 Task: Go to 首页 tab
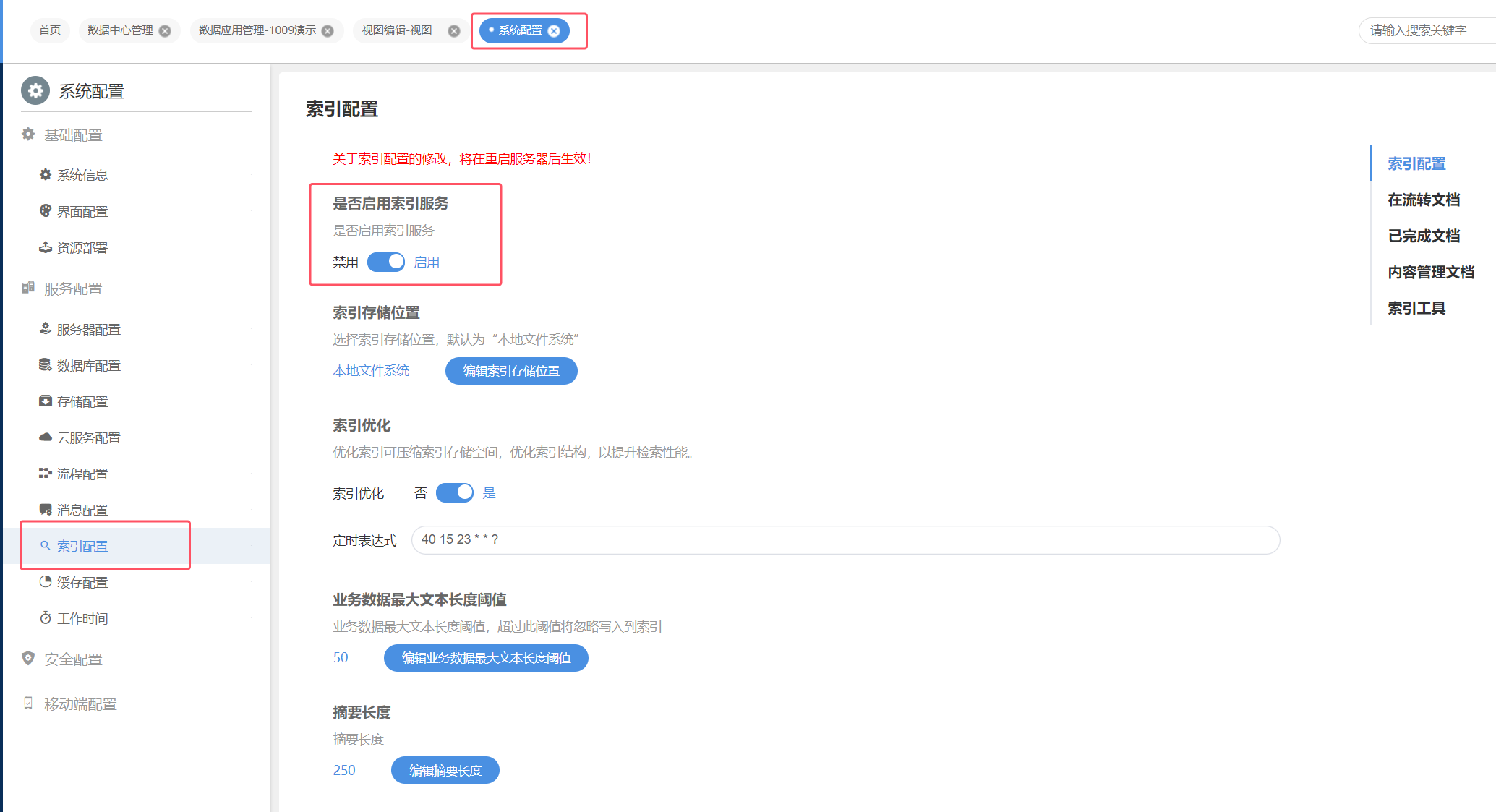point(50,30)
